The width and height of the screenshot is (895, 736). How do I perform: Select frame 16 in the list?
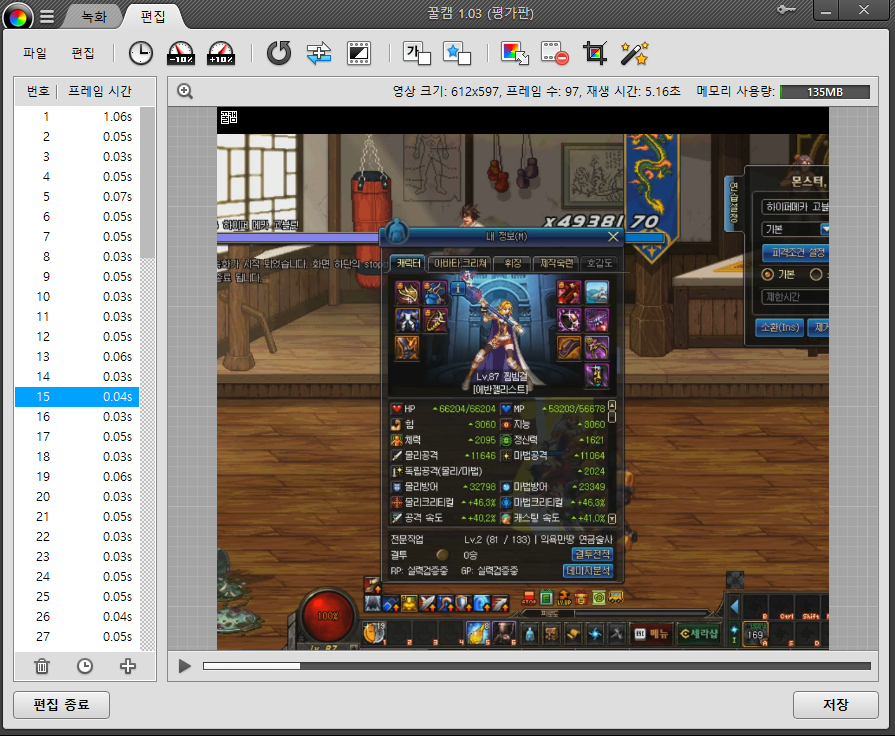[77, 416]
